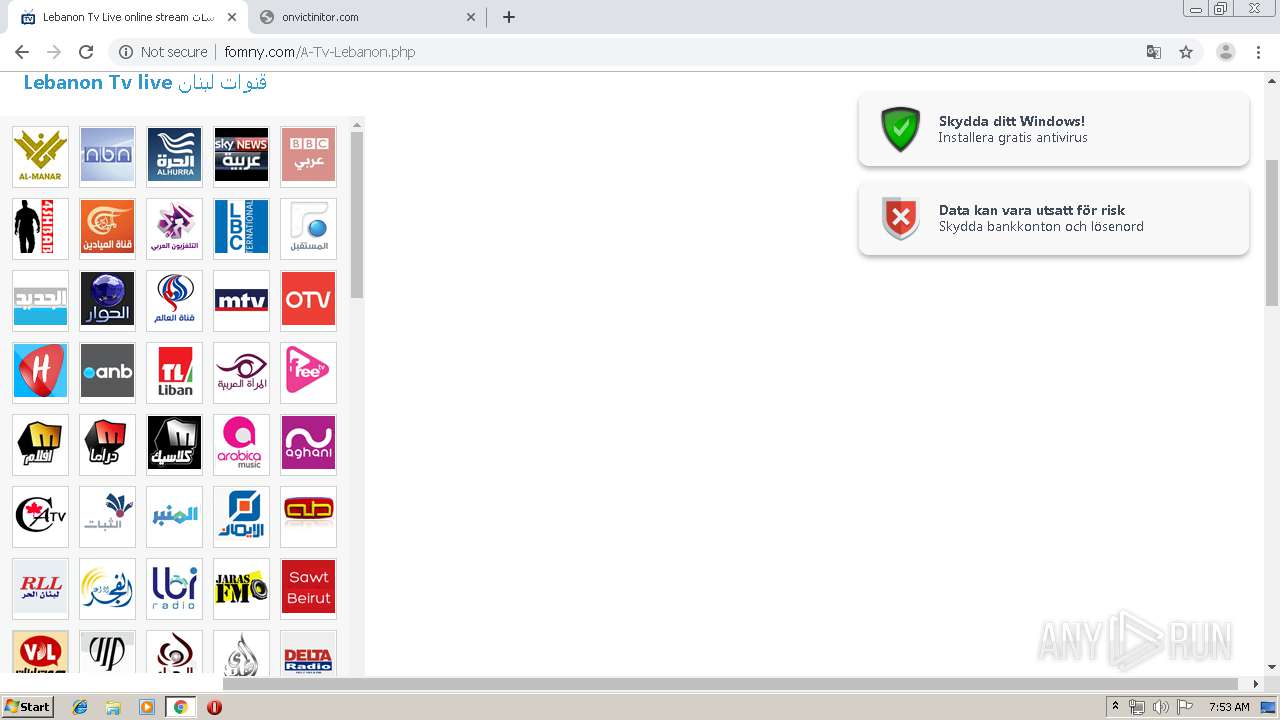
Task: Select the anb channel logo
Action: pyautogui.click(x=107, y=372)
